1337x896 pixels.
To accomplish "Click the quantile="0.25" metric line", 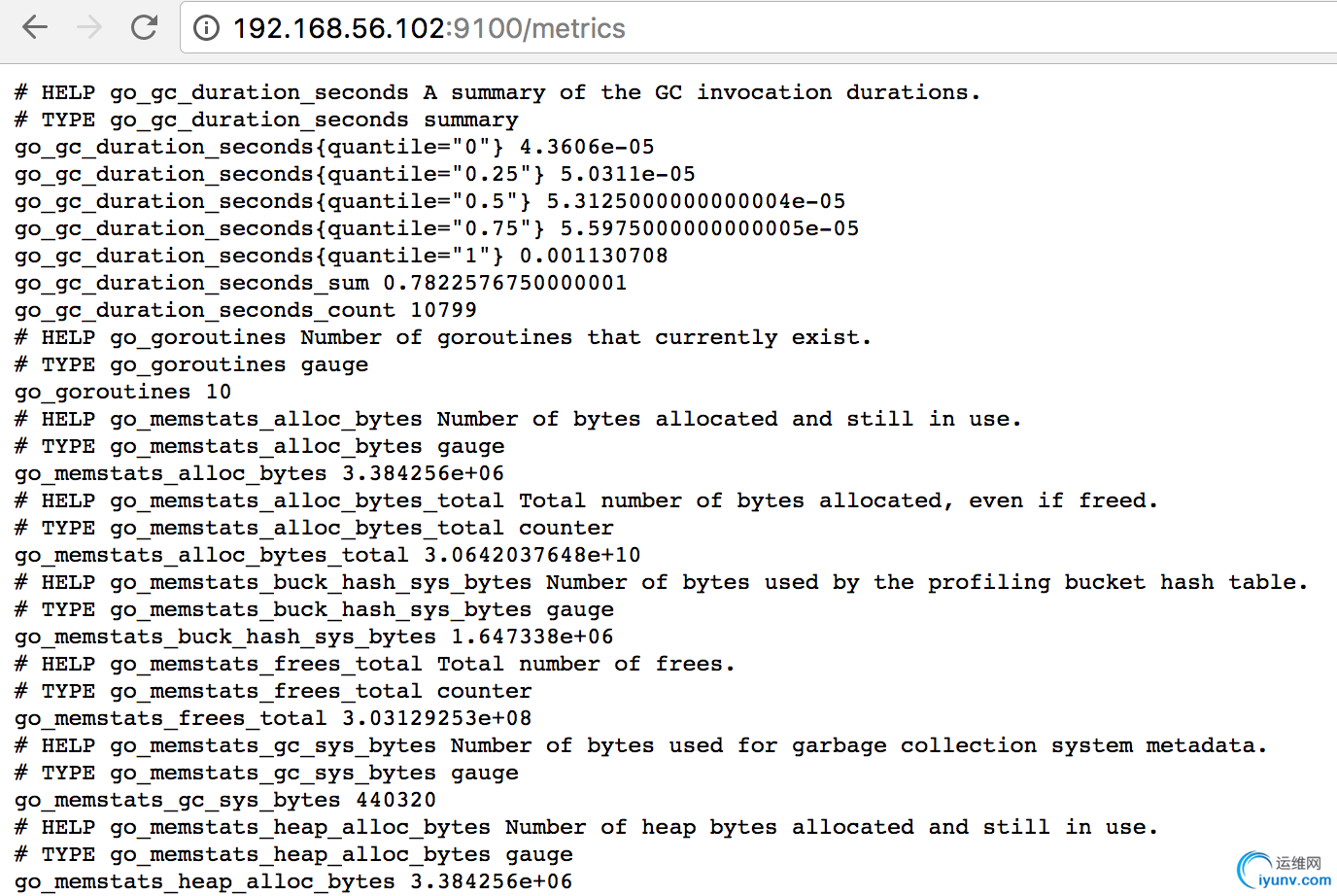I will pyautogui.click(x=355, y=174).
